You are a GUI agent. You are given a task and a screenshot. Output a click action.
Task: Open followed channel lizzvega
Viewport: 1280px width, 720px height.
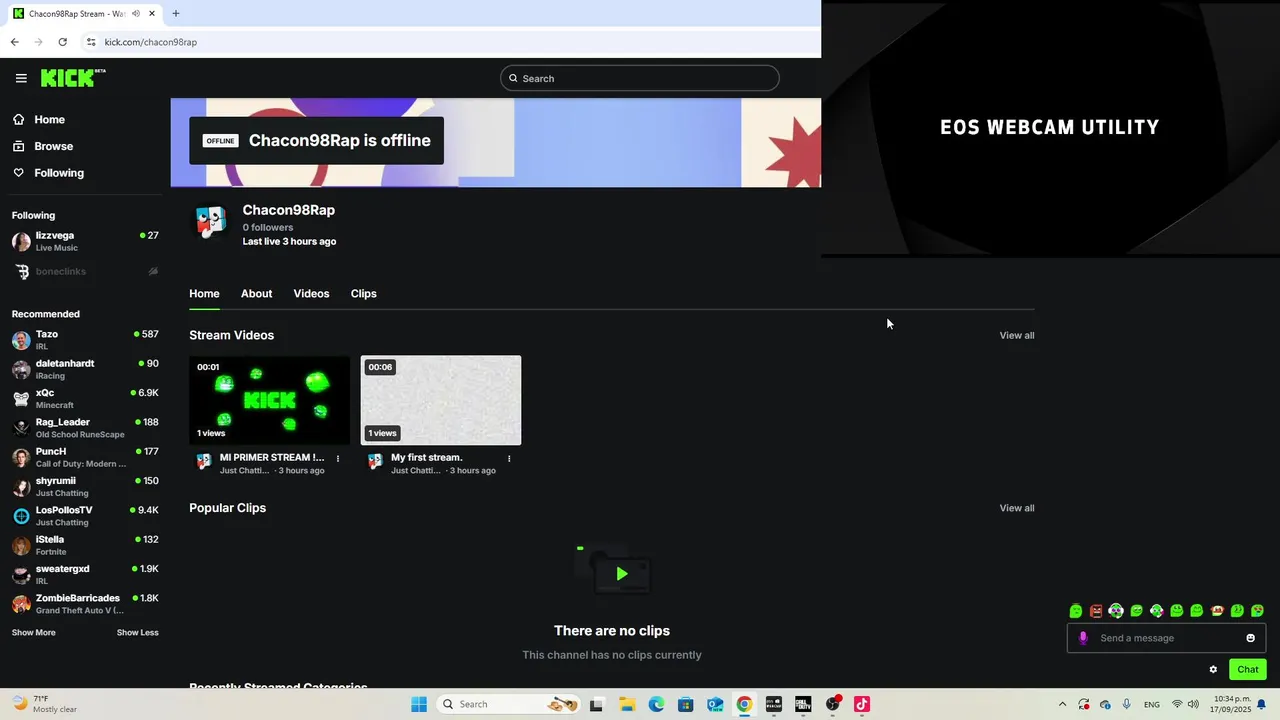(x=85, y=241)
